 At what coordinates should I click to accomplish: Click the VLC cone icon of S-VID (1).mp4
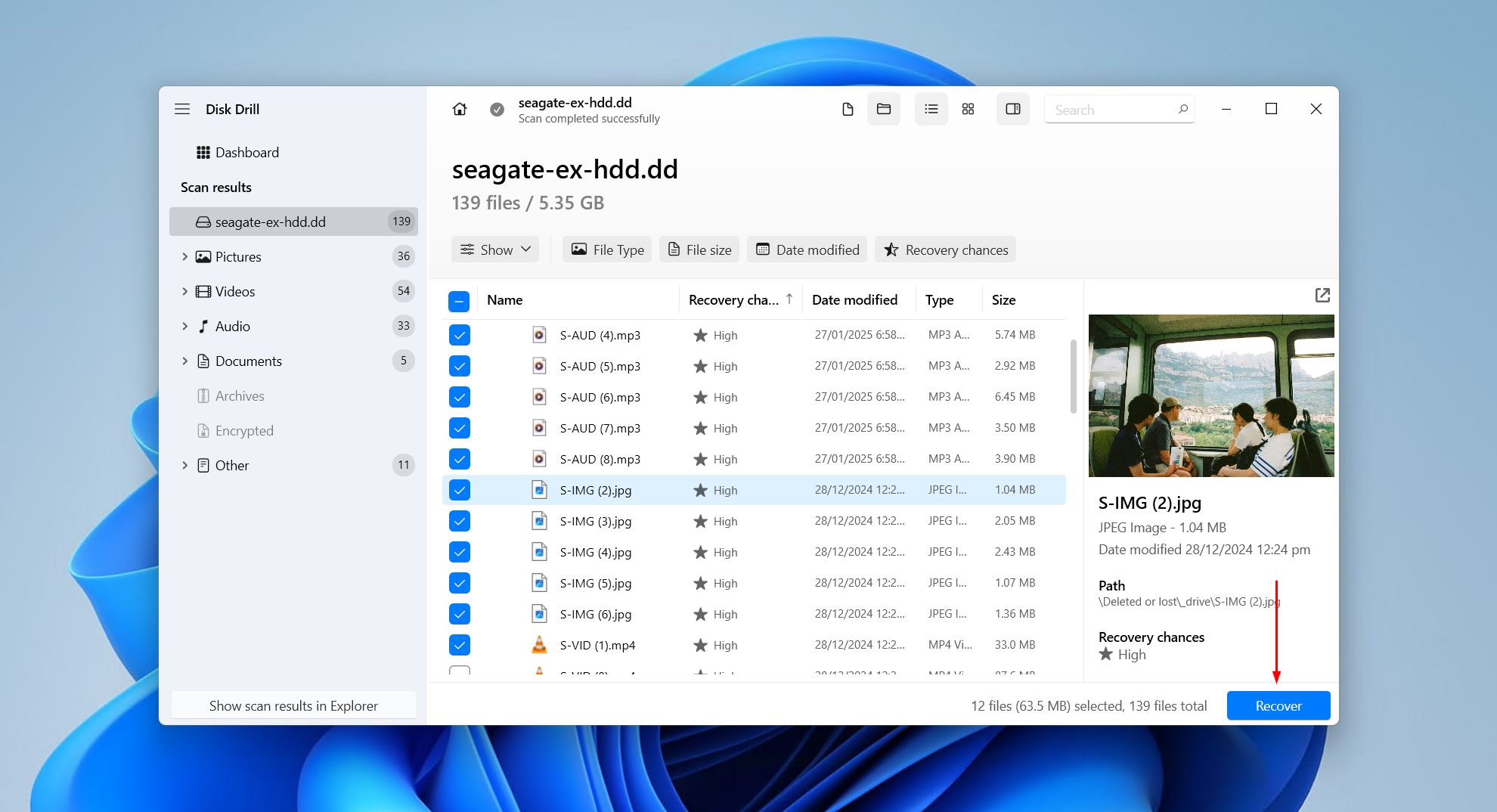pyautogui.click(x=539, y=645)
